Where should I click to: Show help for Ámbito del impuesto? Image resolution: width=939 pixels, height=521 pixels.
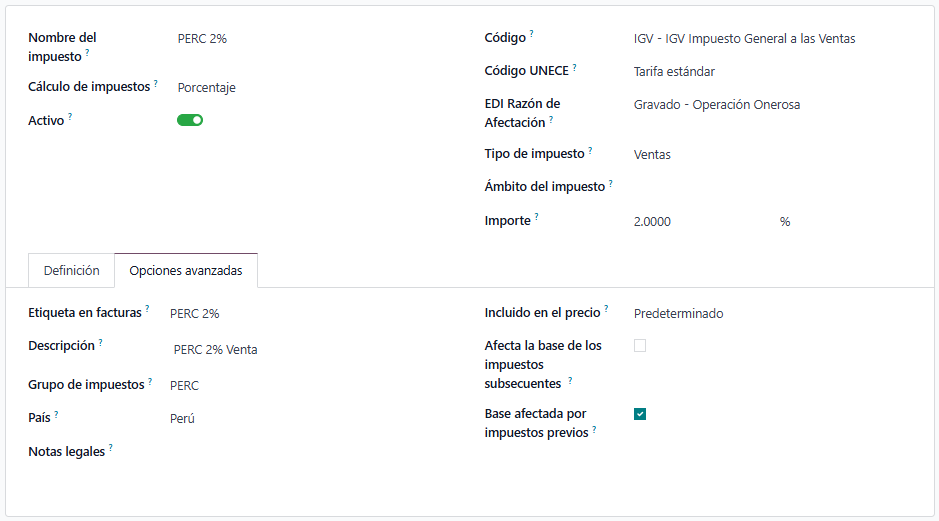pyautogui.click(x=611, y=183)
